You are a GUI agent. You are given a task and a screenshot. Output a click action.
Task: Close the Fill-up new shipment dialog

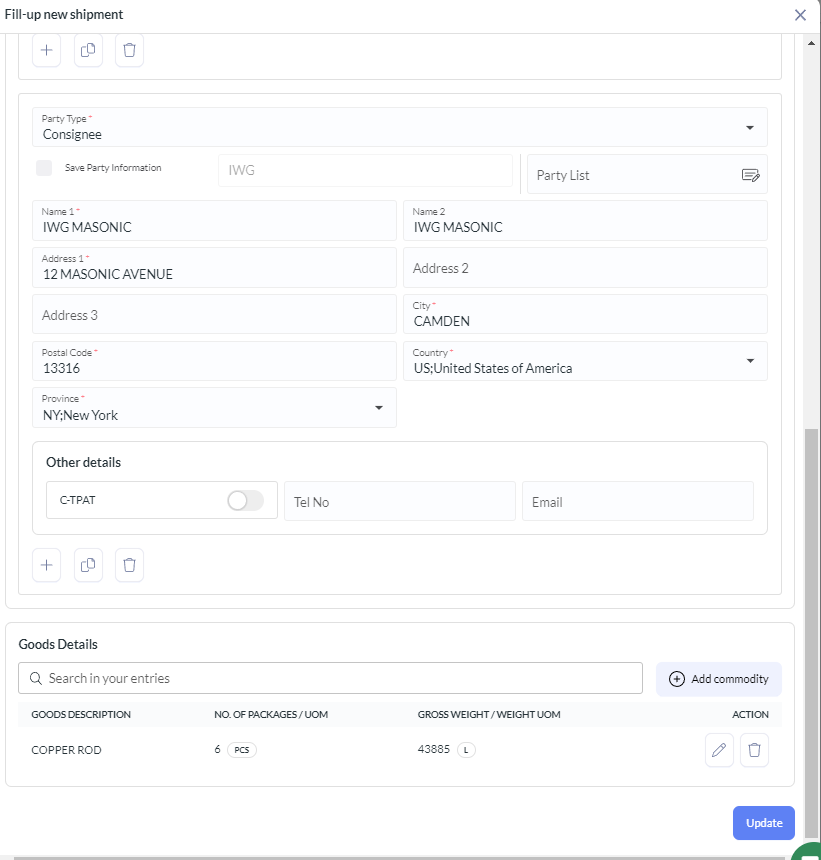pyautogui.click(x=800, y=15)
